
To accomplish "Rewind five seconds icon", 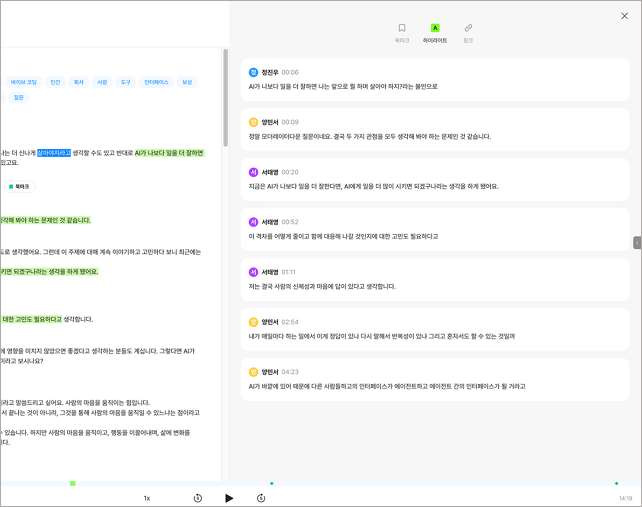I will (198, 498).
